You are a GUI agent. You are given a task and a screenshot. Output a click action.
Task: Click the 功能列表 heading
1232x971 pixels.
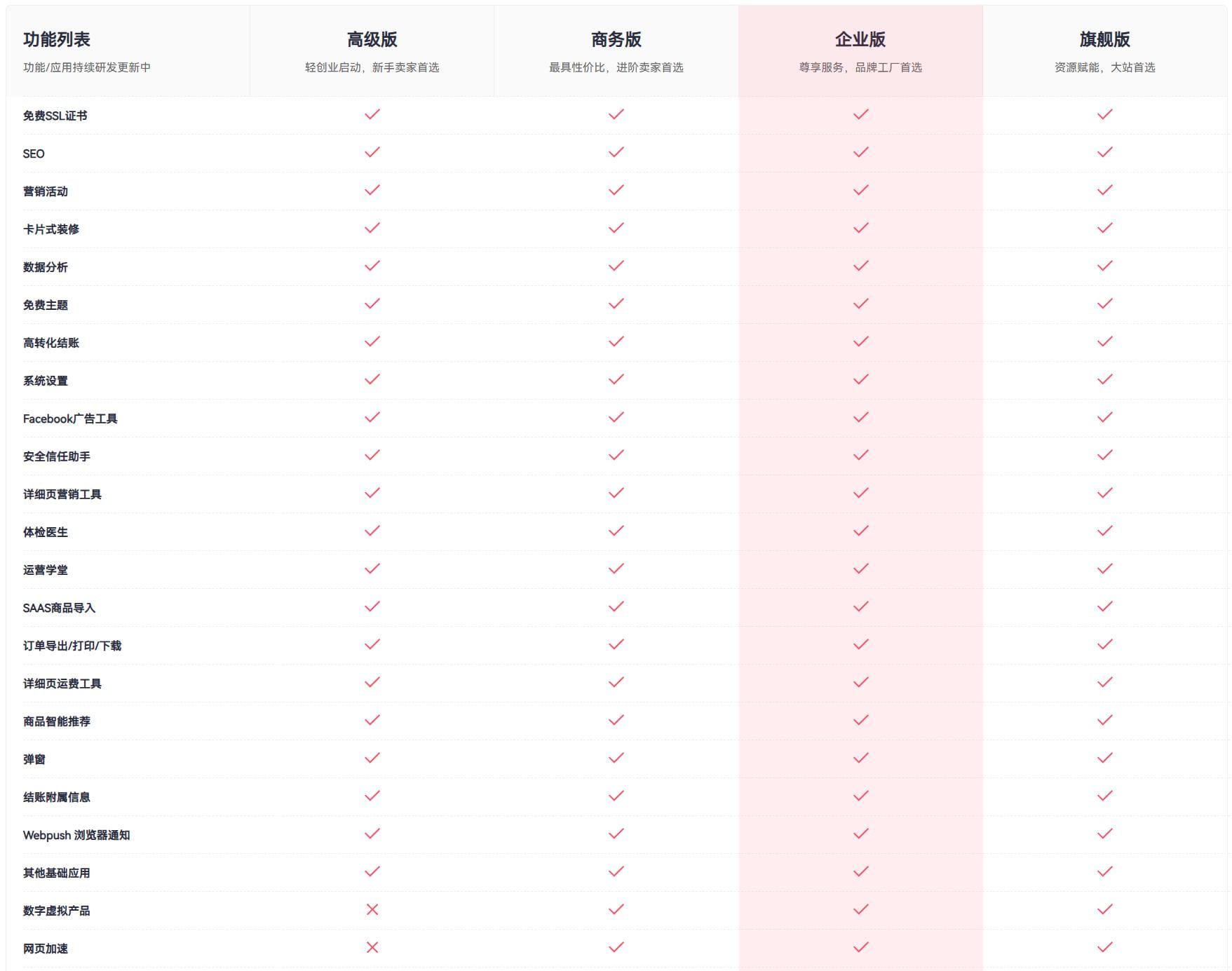point(57,40)
